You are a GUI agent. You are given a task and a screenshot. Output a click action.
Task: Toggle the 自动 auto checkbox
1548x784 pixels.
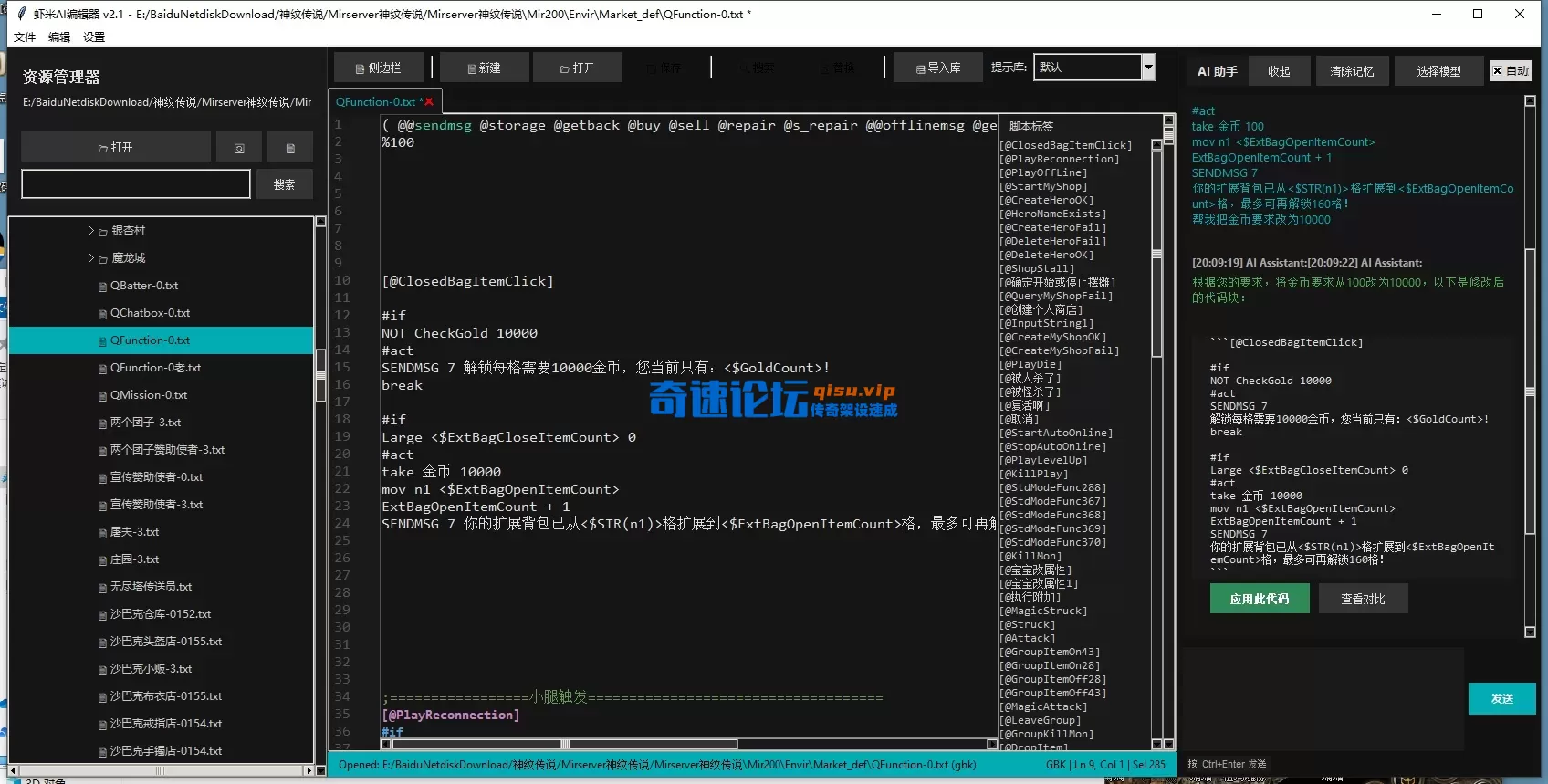point(1511,70)
